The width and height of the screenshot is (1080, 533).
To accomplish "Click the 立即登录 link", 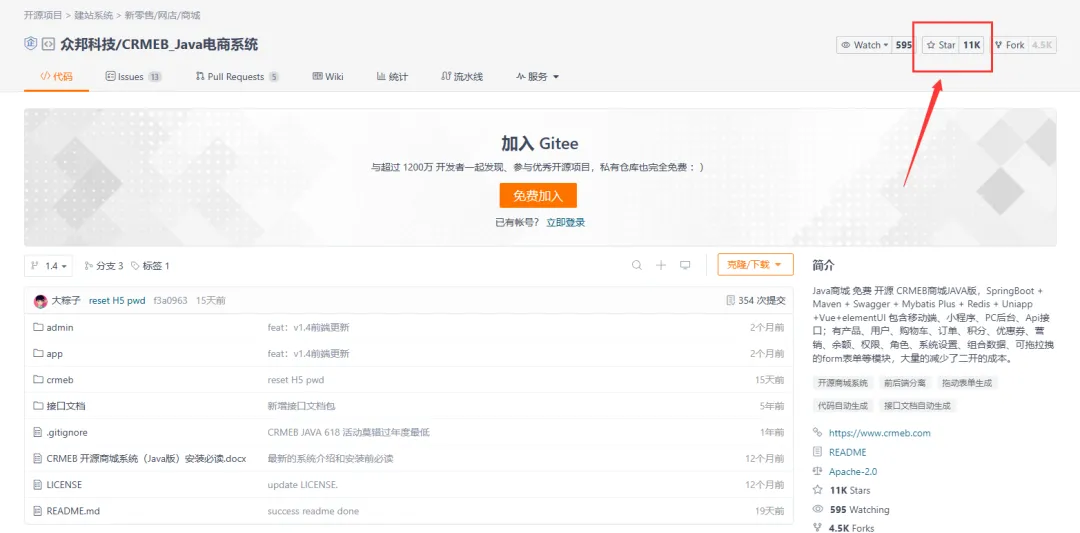I will [x=565, y=222].
